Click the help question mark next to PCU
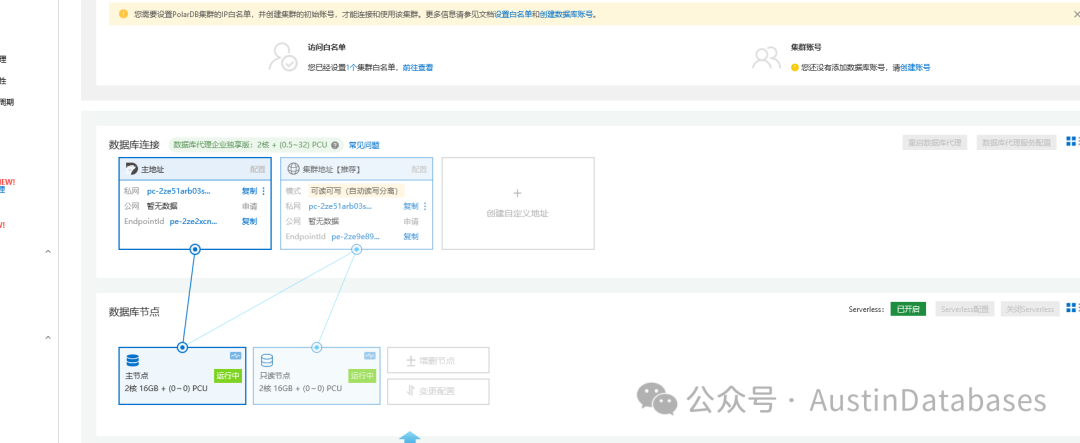This screenshot has width=1080, height=443. 335,145
